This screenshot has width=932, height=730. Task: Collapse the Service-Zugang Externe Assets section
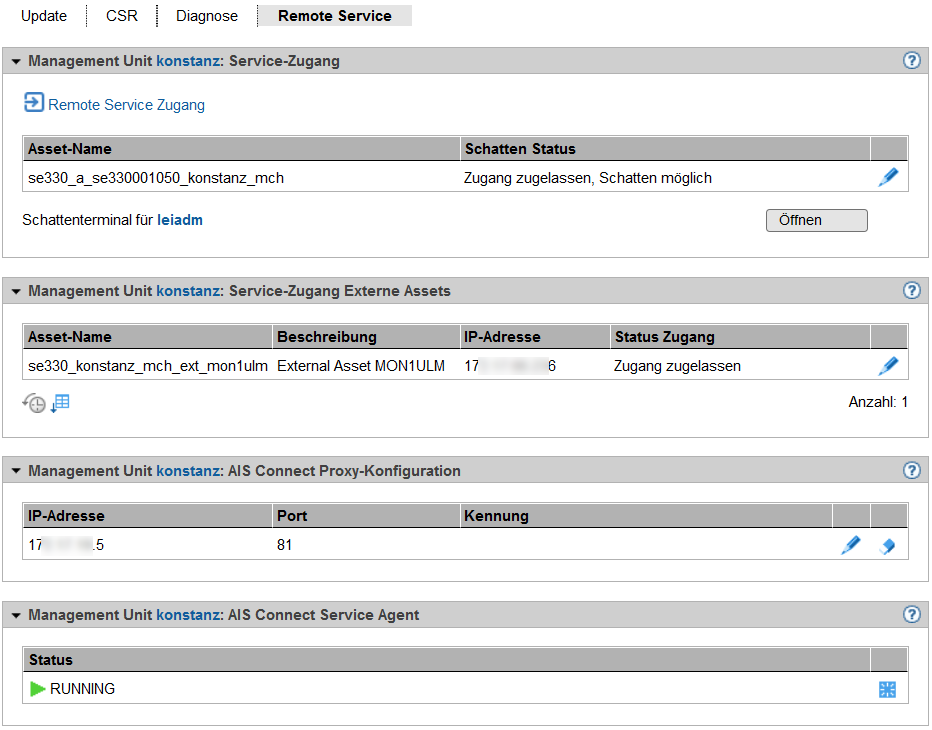[x=16, y=292]
